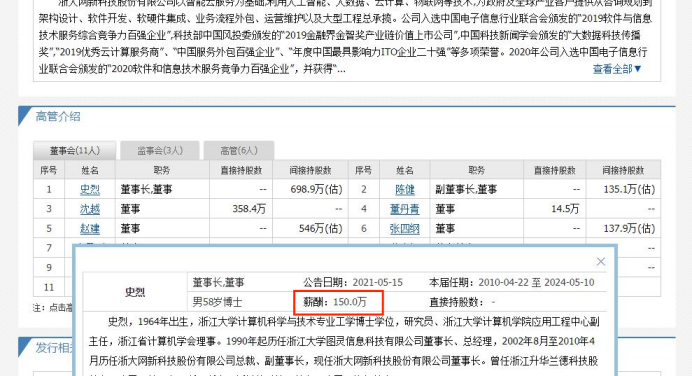
Task: Click the first 间接持股数 column header
Action: 310,170
